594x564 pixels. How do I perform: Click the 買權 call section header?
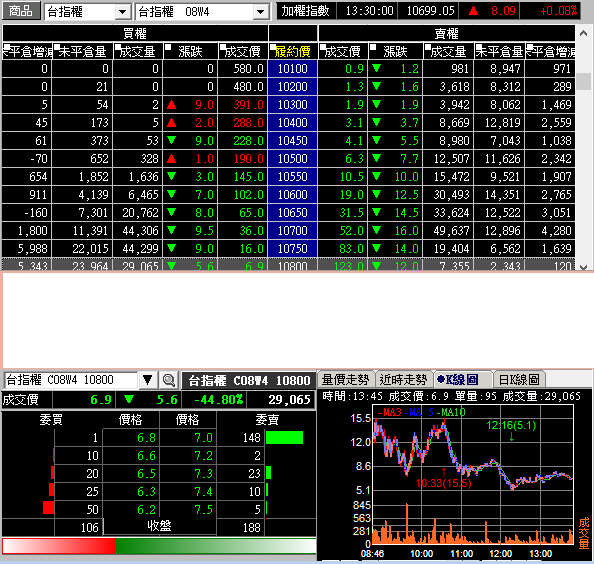(x=135, y=33)
